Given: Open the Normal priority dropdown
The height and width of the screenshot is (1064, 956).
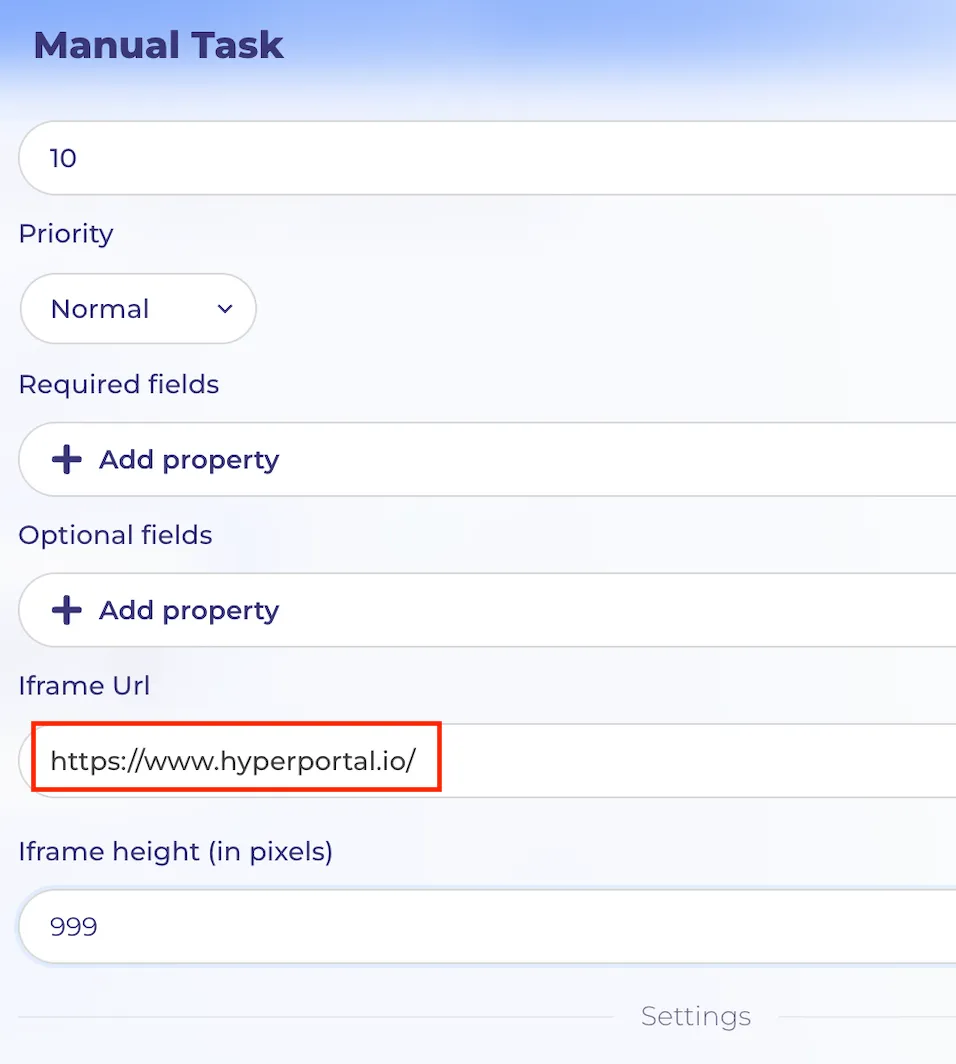Looking at the screenshot, I should coord(138,309).
